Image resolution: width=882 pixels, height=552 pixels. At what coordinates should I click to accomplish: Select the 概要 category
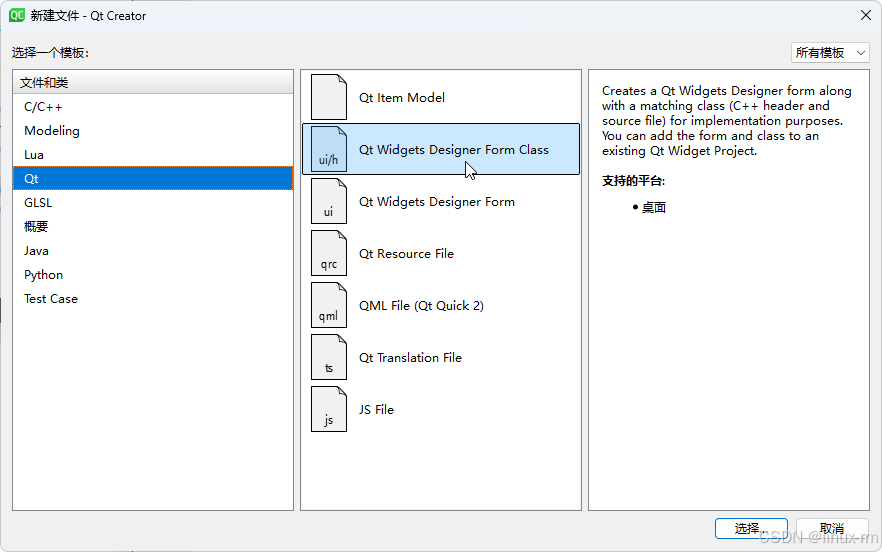(x=153, y=227)
